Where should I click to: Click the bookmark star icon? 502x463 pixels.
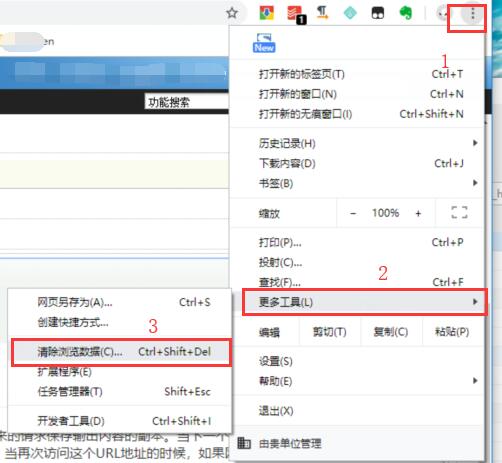(232, 13)
